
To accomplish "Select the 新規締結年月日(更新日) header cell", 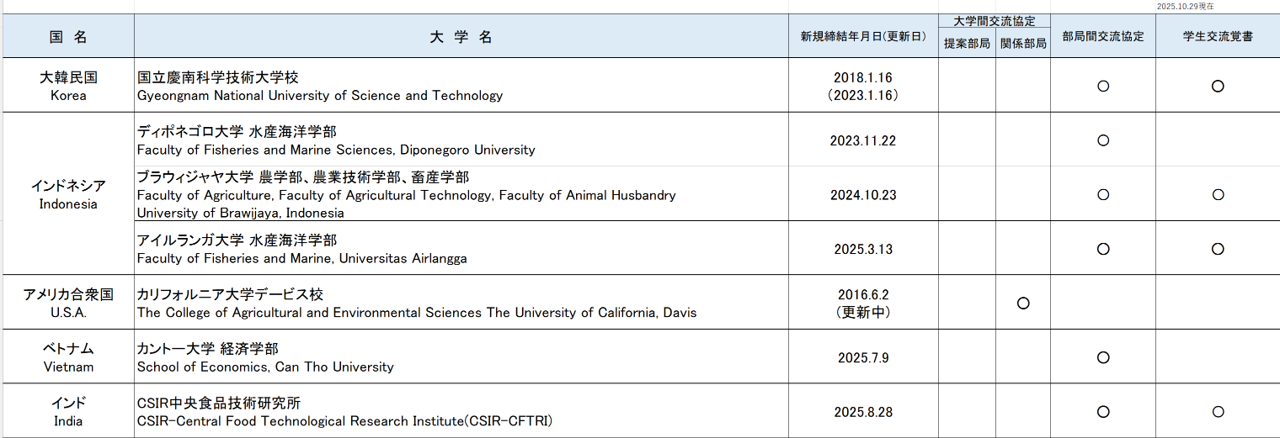I will [x=862, y=37].
